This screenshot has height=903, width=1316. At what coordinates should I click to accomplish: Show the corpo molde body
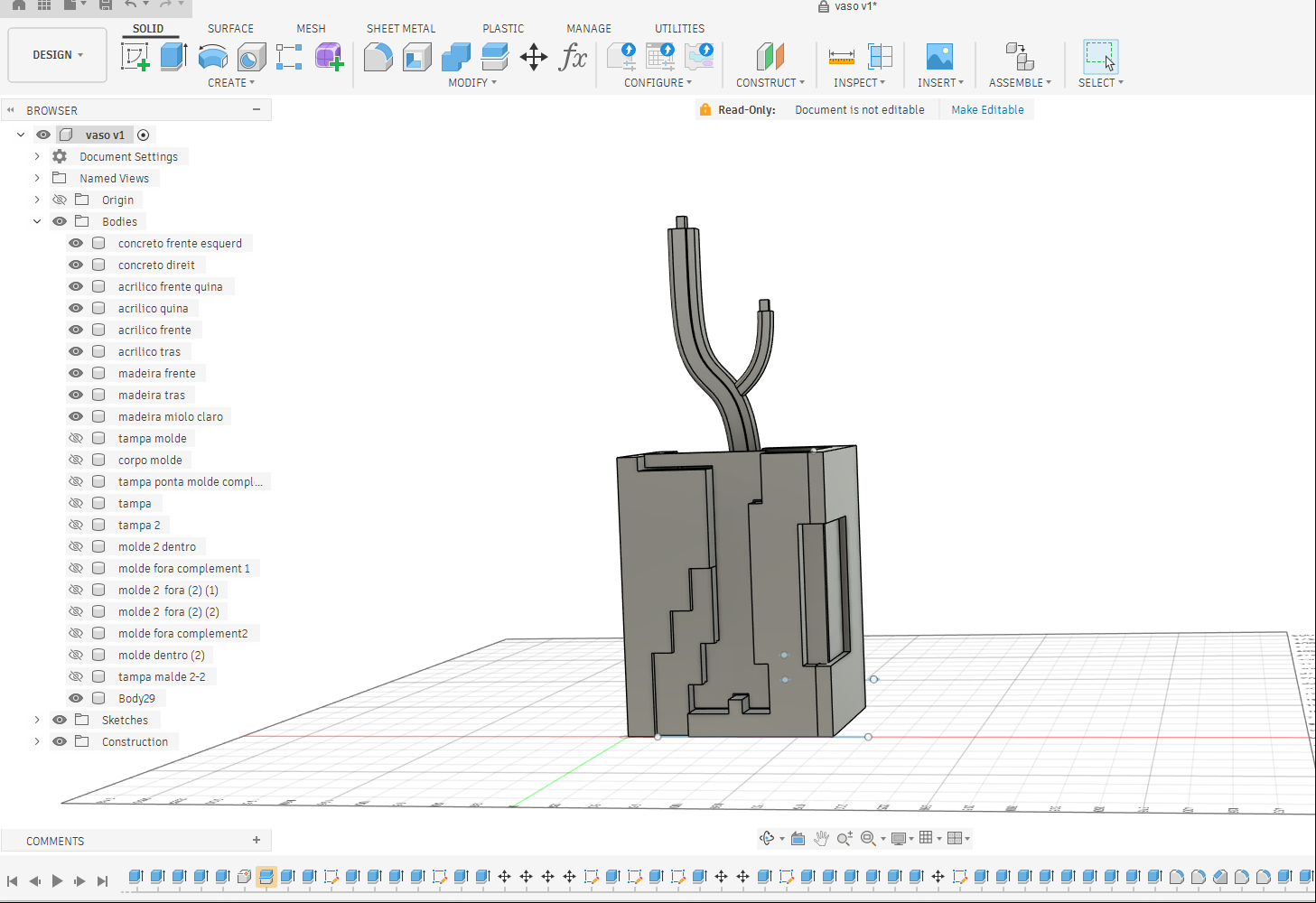[x=76, y=460]
